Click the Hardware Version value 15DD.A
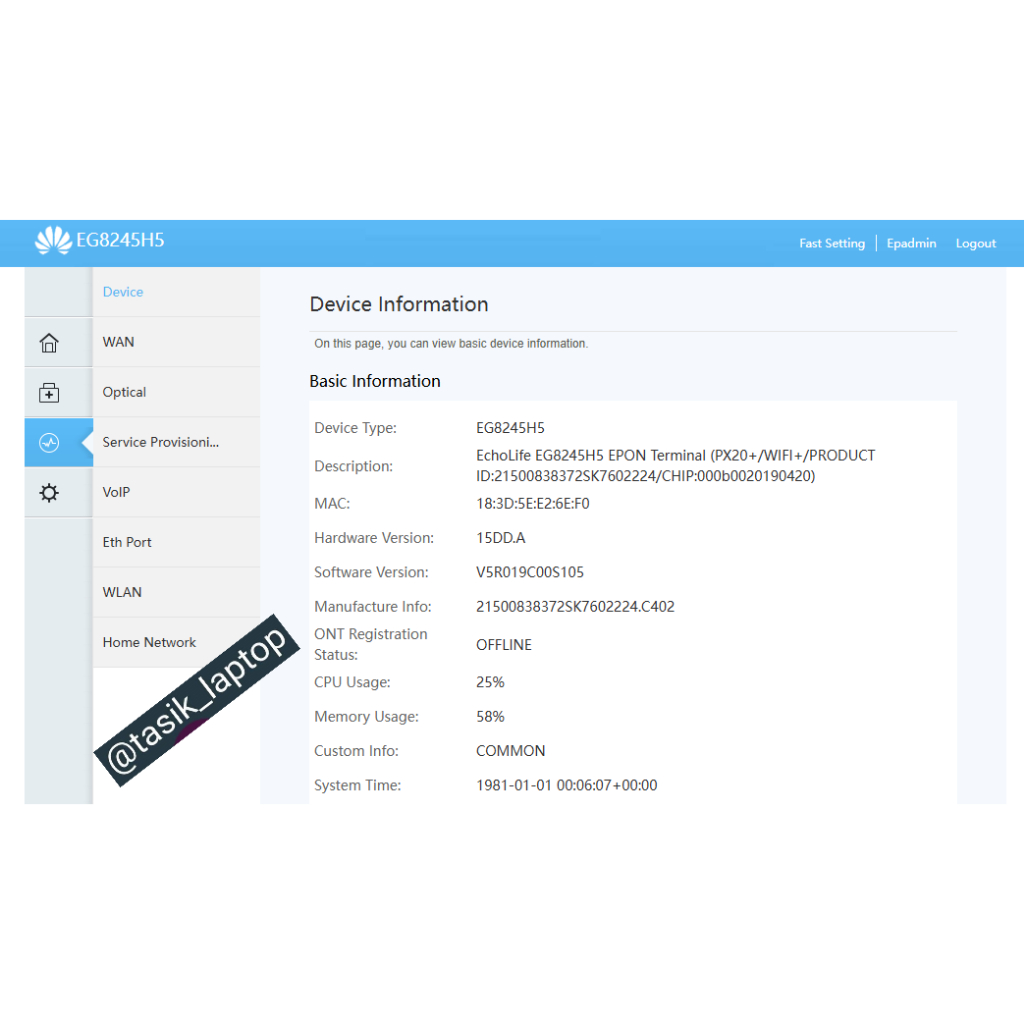The image size is (1024, 1024). (x=500, y=538)
